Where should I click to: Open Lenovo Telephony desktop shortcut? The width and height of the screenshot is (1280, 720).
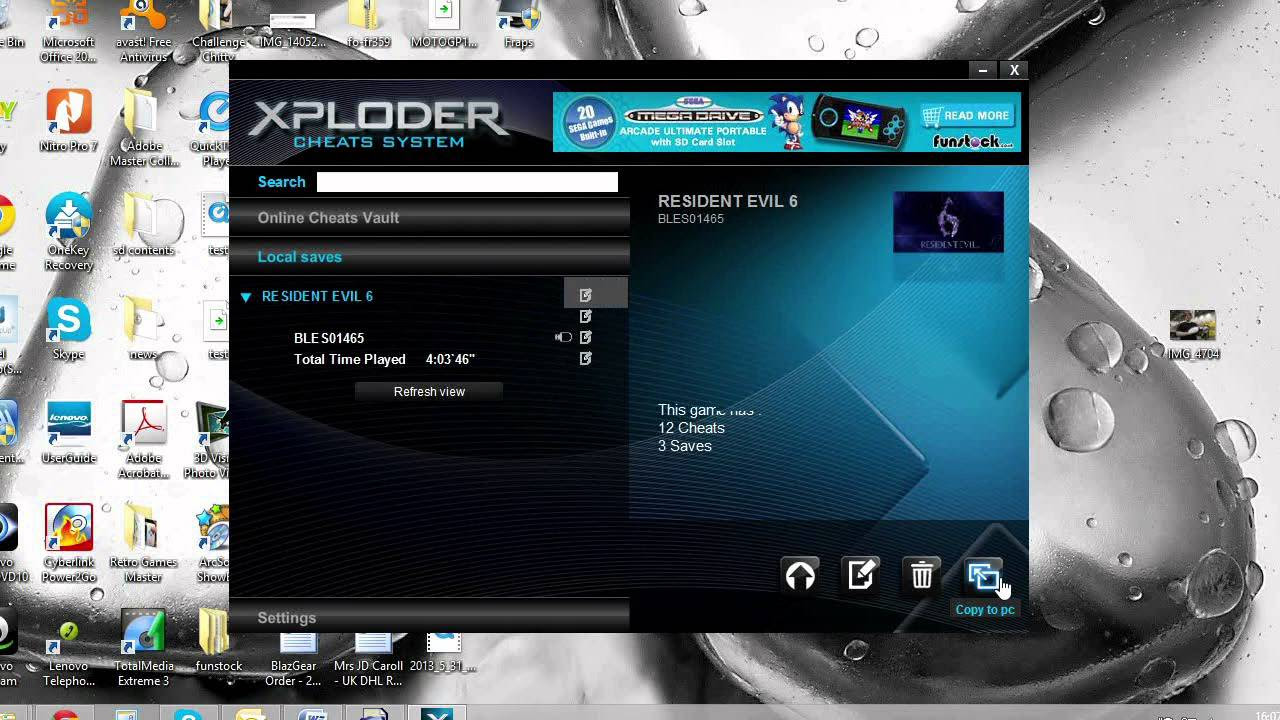pos(68,652)
